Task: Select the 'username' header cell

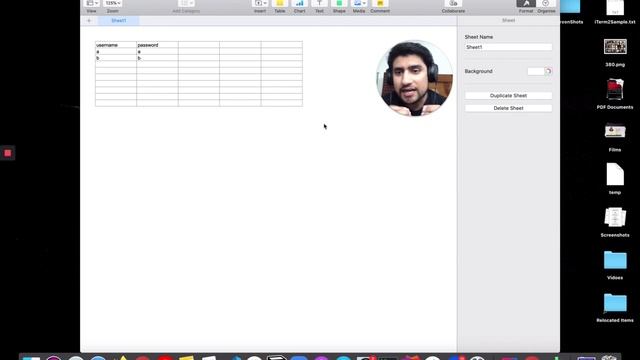Action: click(116, 45)
